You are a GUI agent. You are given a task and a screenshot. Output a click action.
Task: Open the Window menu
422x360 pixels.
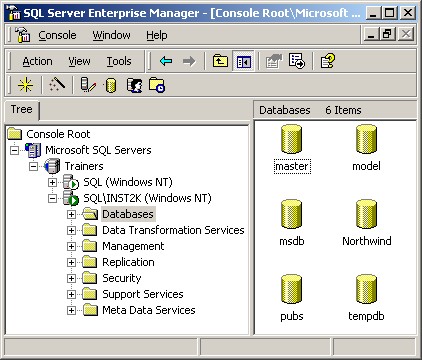[x=112, y=35]
